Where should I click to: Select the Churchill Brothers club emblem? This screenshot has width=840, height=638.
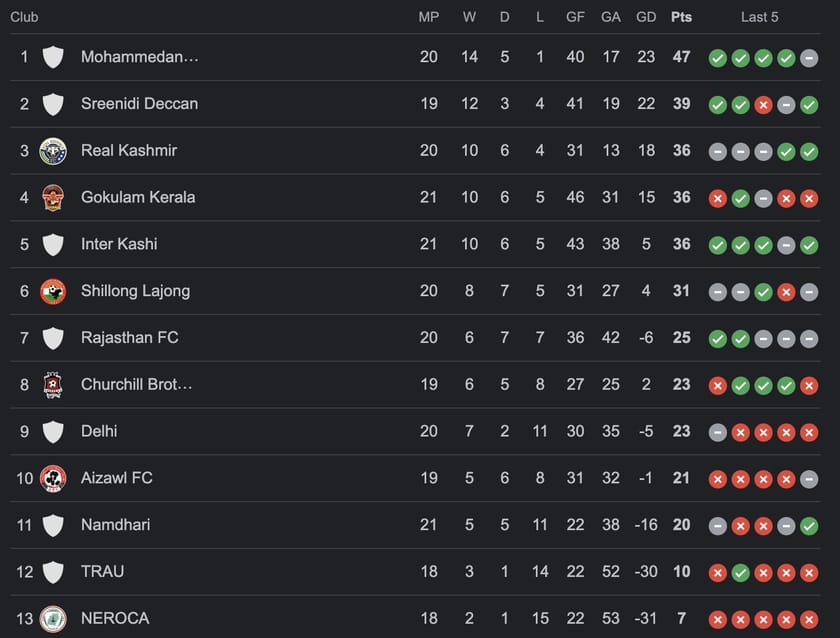tap(53, 385)
